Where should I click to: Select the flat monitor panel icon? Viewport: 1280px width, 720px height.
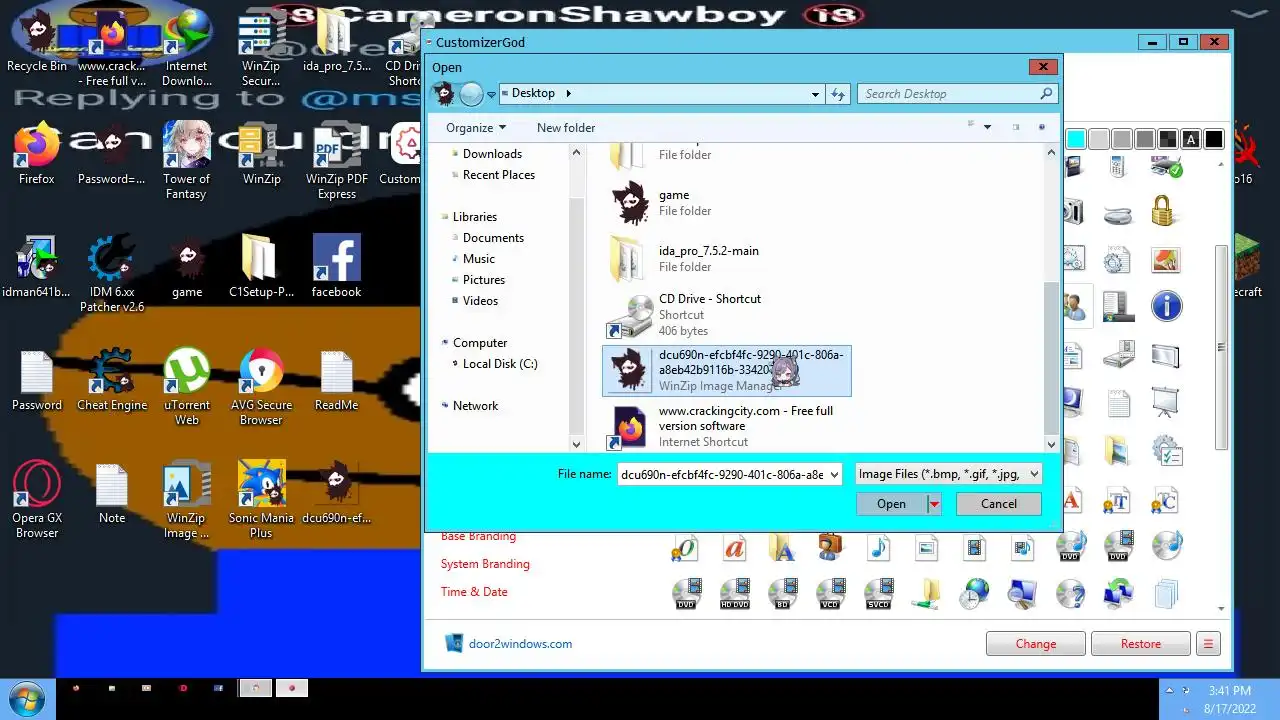coord(1166,355)
